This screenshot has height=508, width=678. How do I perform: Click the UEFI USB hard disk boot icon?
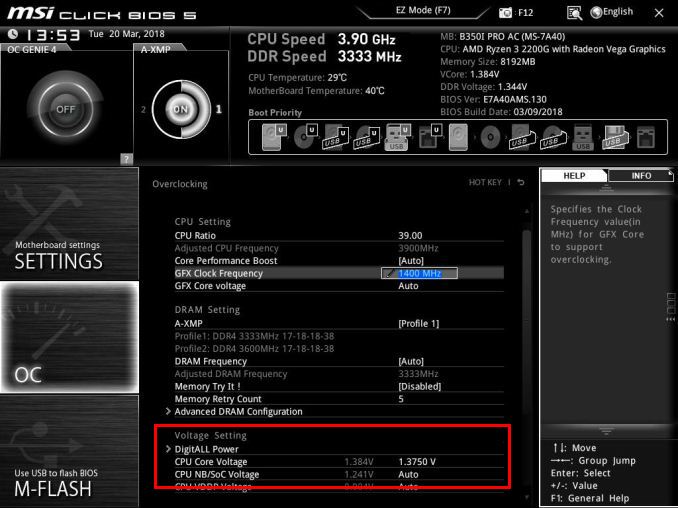[336, 137]
